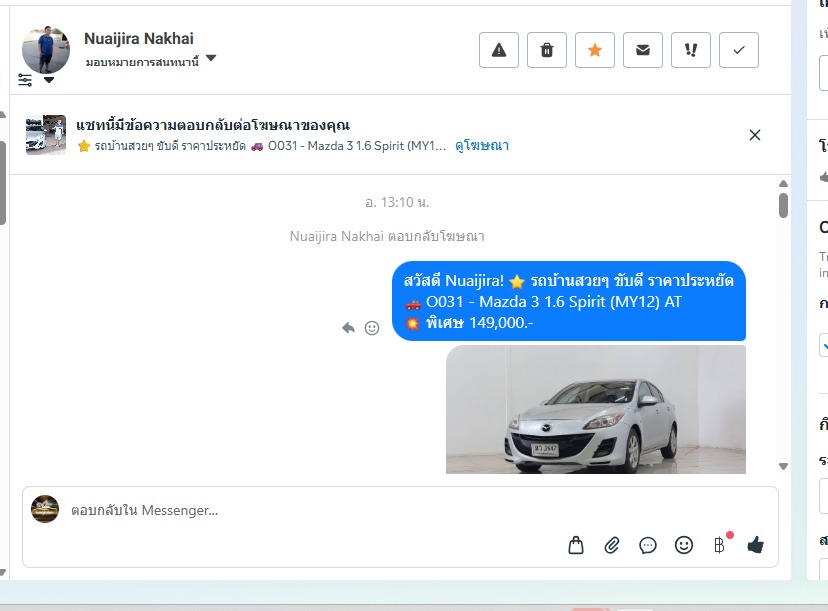Viewport: 828px width, 611px height.
Task: Open emoji picker in reply box
Action: tap(684, 545)
